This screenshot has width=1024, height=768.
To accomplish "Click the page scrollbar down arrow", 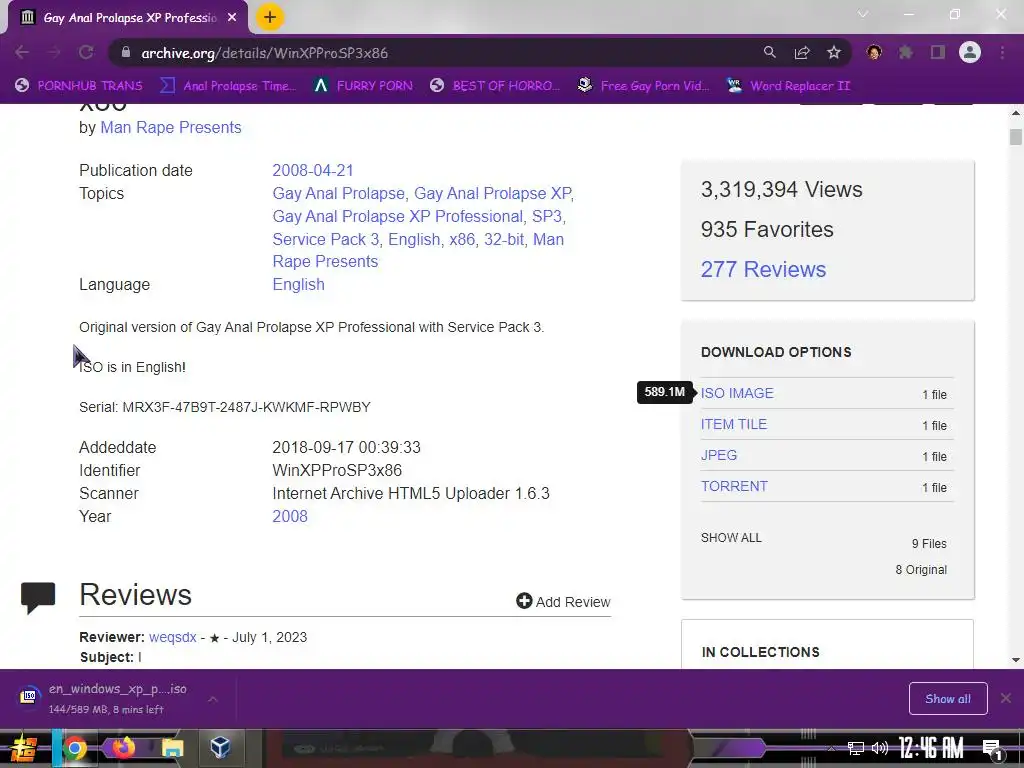I will (x=1016, y=660).
